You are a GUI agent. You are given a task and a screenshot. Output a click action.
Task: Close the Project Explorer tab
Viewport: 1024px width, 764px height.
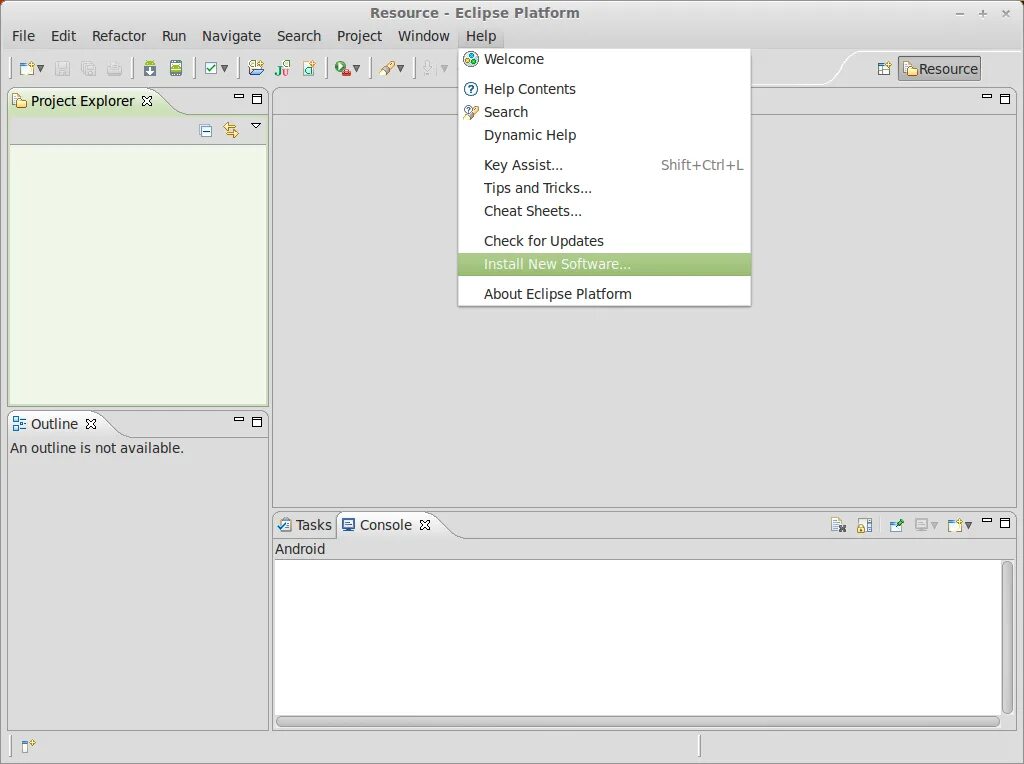[147, 101]
